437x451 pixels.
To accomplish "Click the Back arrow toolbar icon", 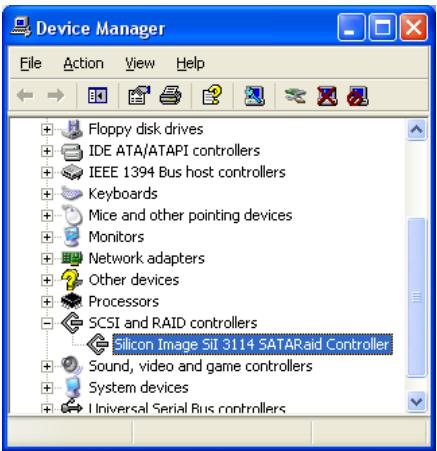I will pyautogui.click(x=25, y=96).
